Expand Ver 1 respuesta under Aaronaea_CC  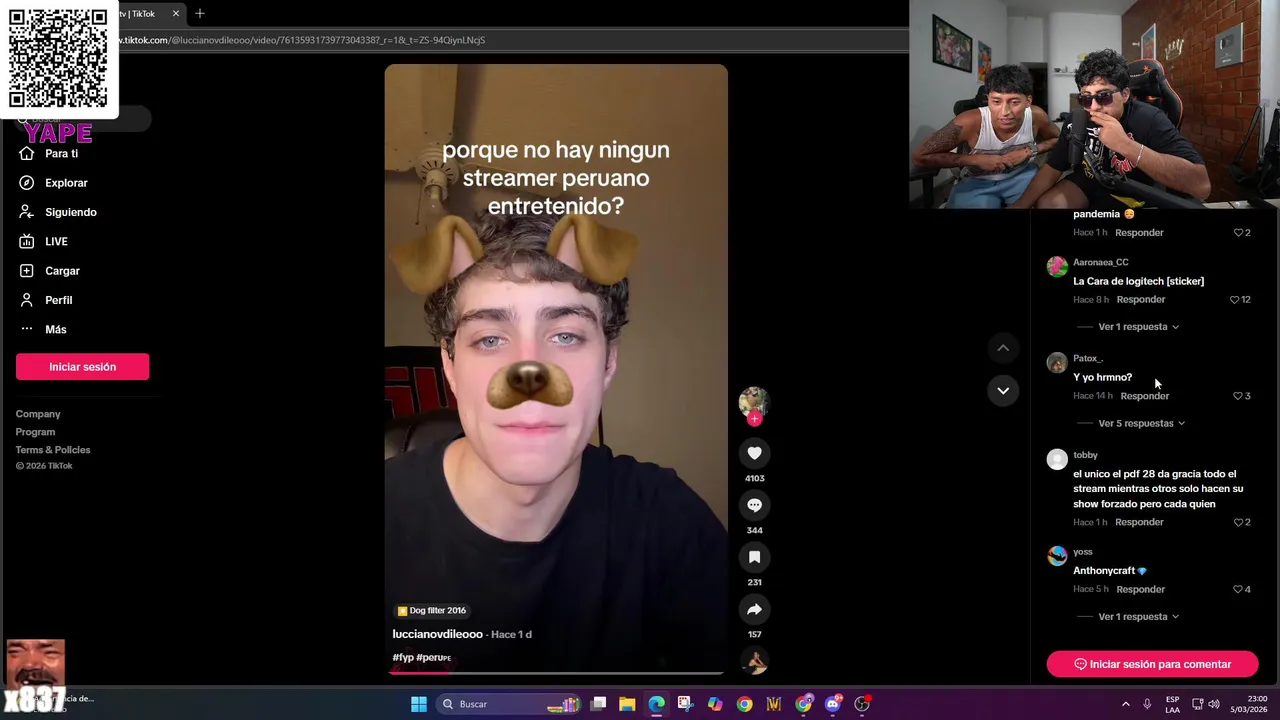pyautogui.click(x=1138, y=327)
